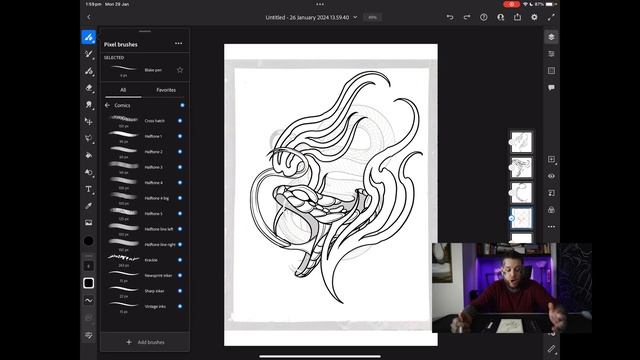Open the black color chip
Image resolution: width=640 pixels, height=360 pixels.
click(89, 241)
